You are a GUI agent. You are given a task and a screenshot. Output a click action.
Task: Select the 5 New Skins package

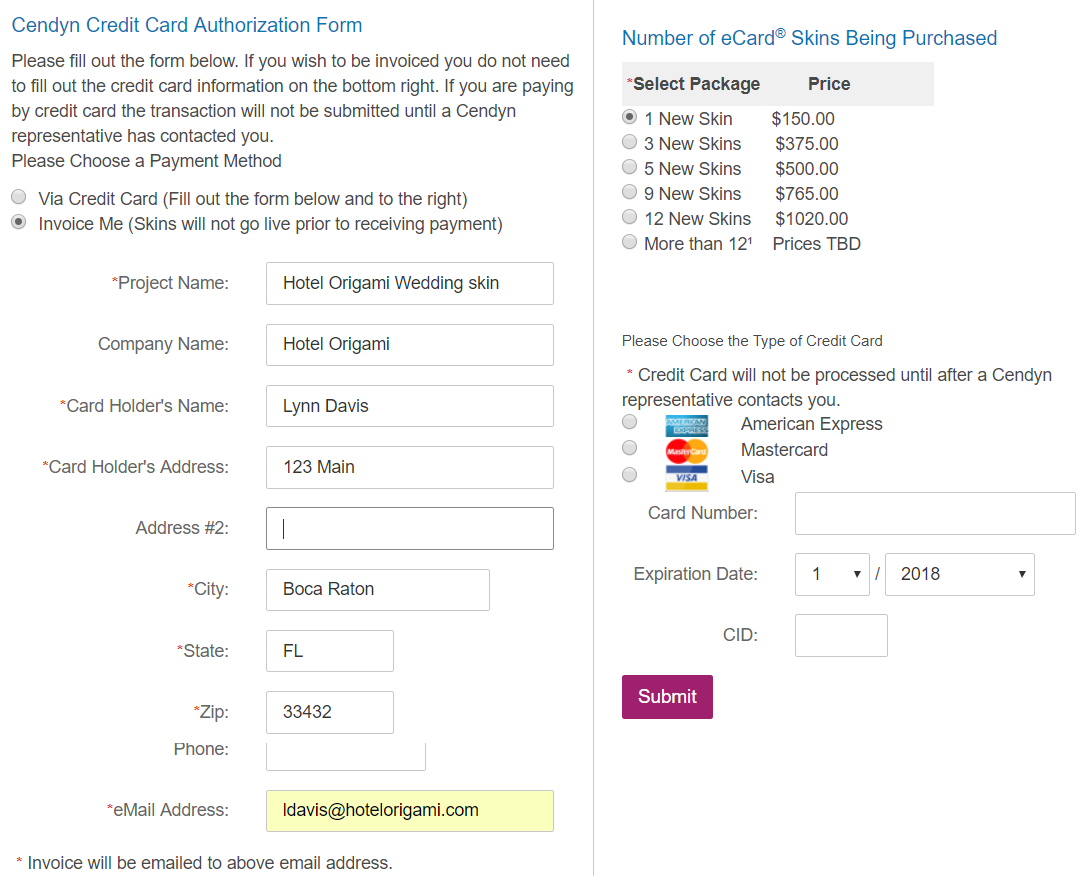tap(629, 167)
